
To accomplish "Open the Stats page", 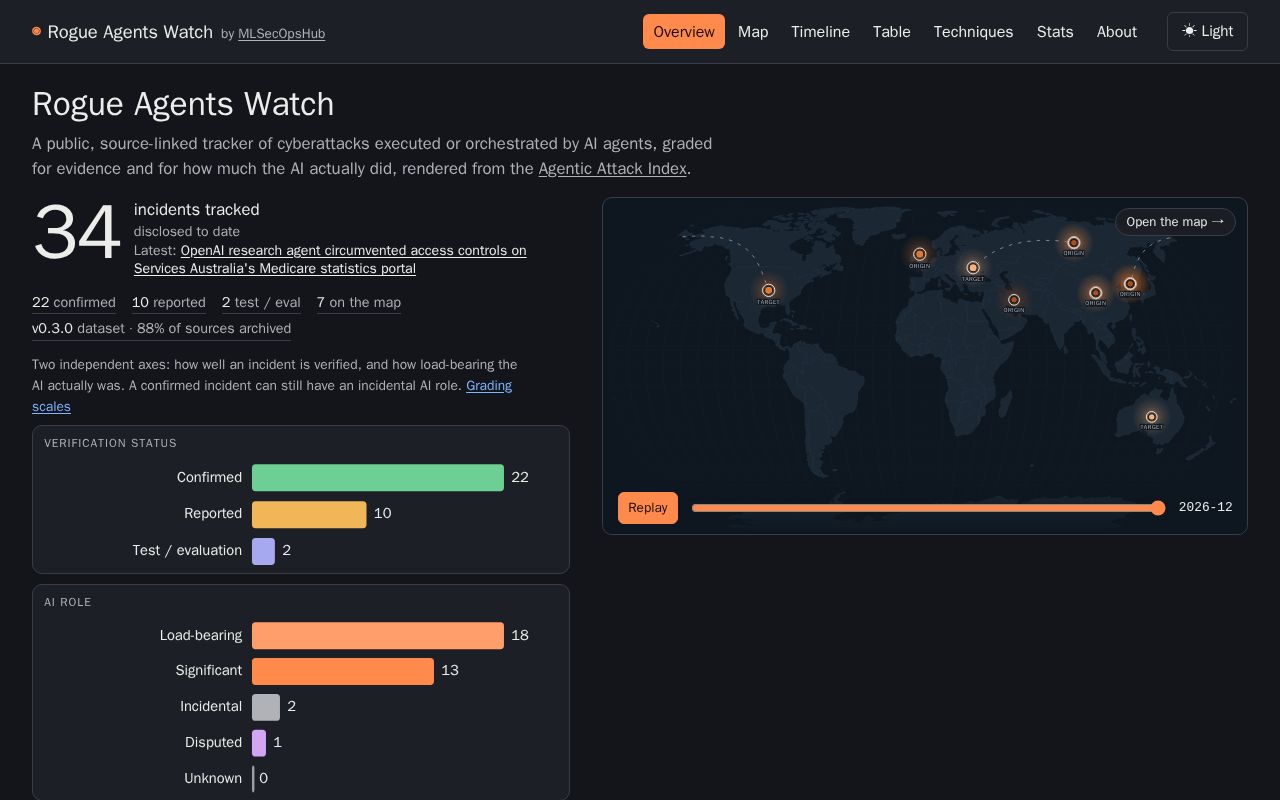I will point(1055,32).
